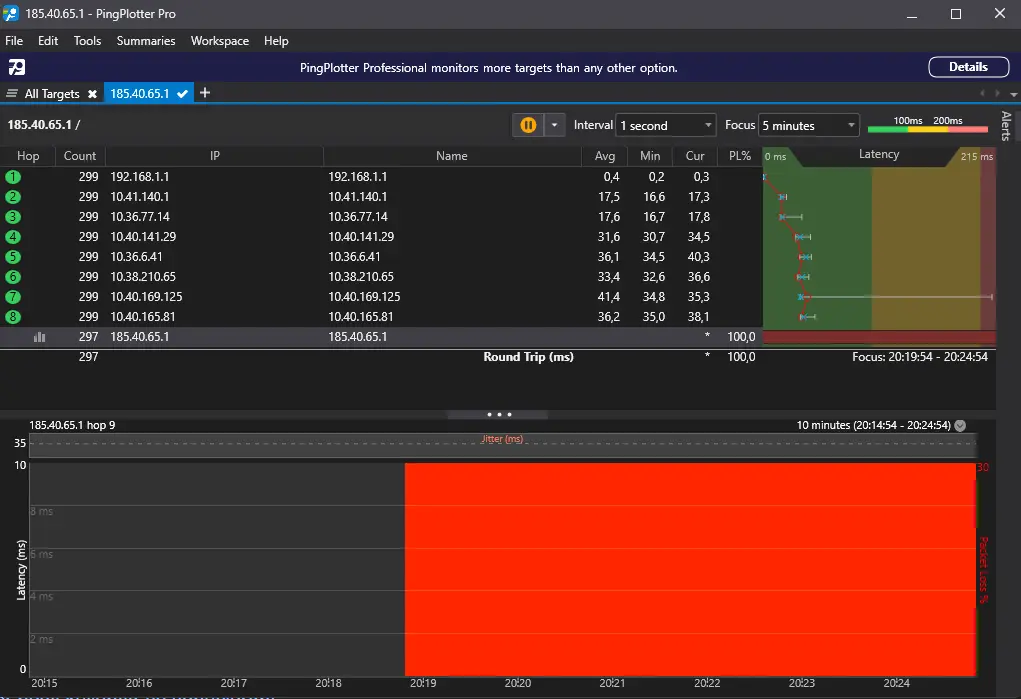Select the final hop IP cell 185.40.65.1
Screen dimensions: 1021x699
[x=139, y=337]
